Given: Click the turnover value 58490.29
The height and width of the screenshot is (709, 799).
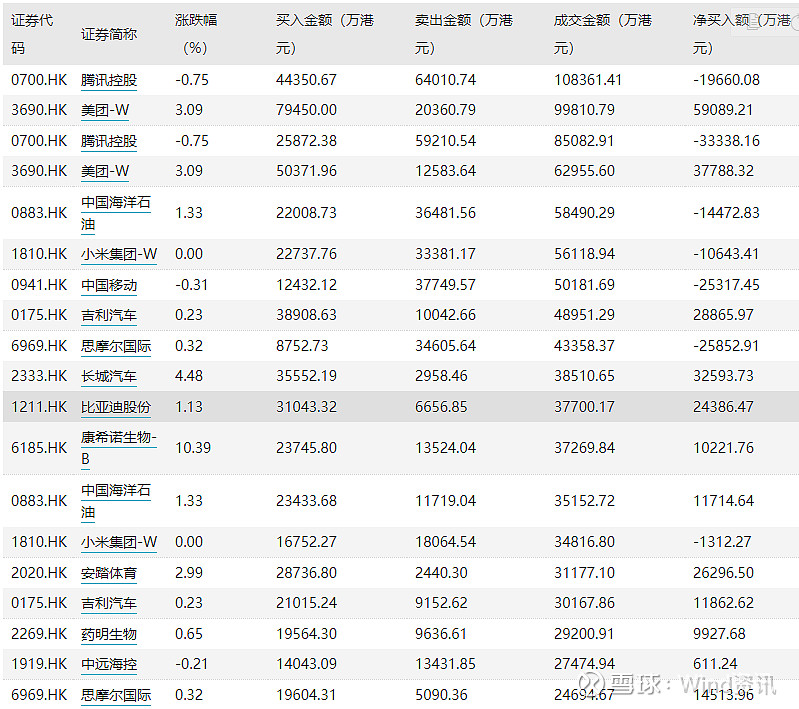Looking at the screenshot, I should click(584, 213).
